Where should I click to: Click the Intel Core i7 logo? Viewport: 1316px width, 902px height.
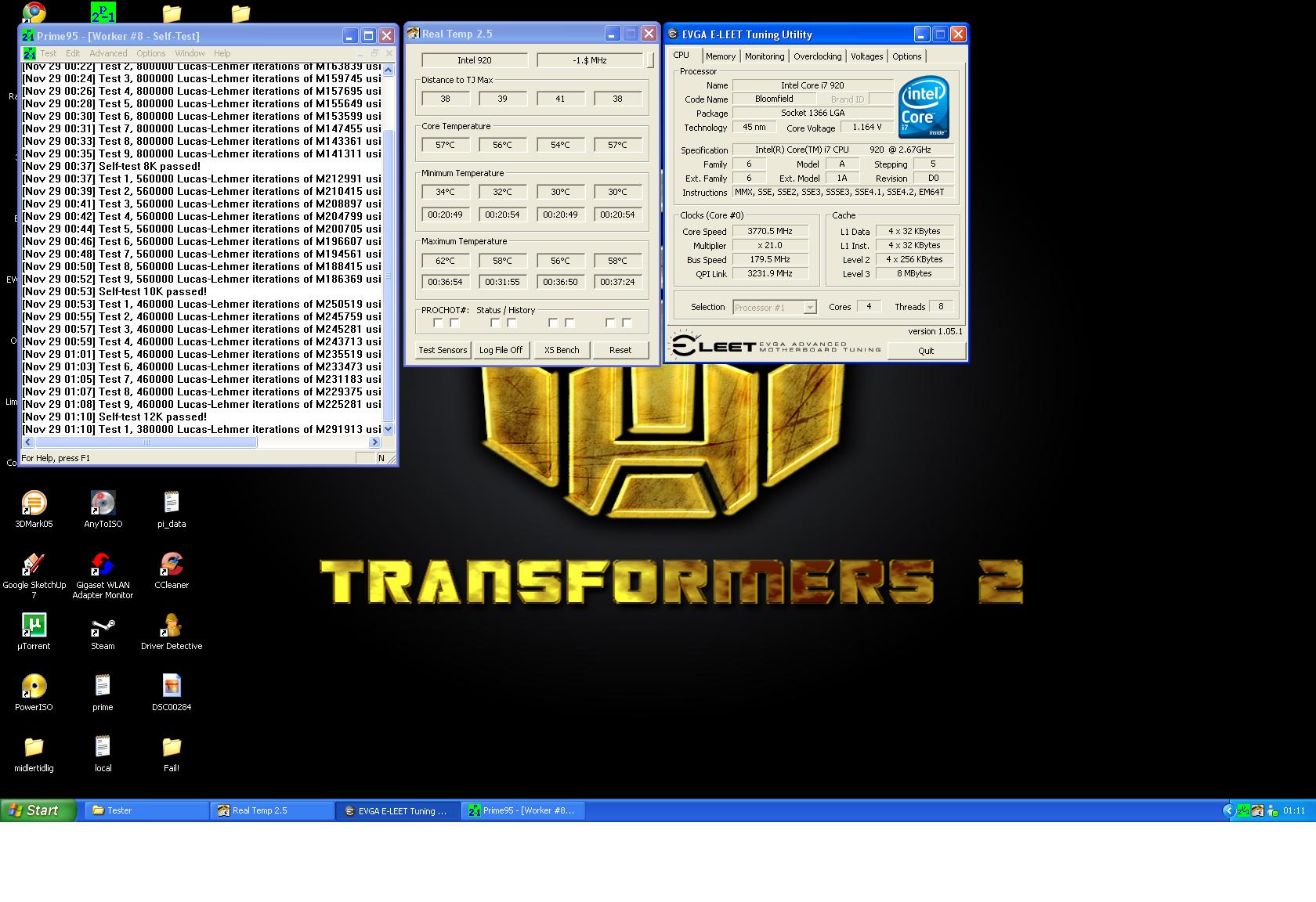[x=924, y=107]
